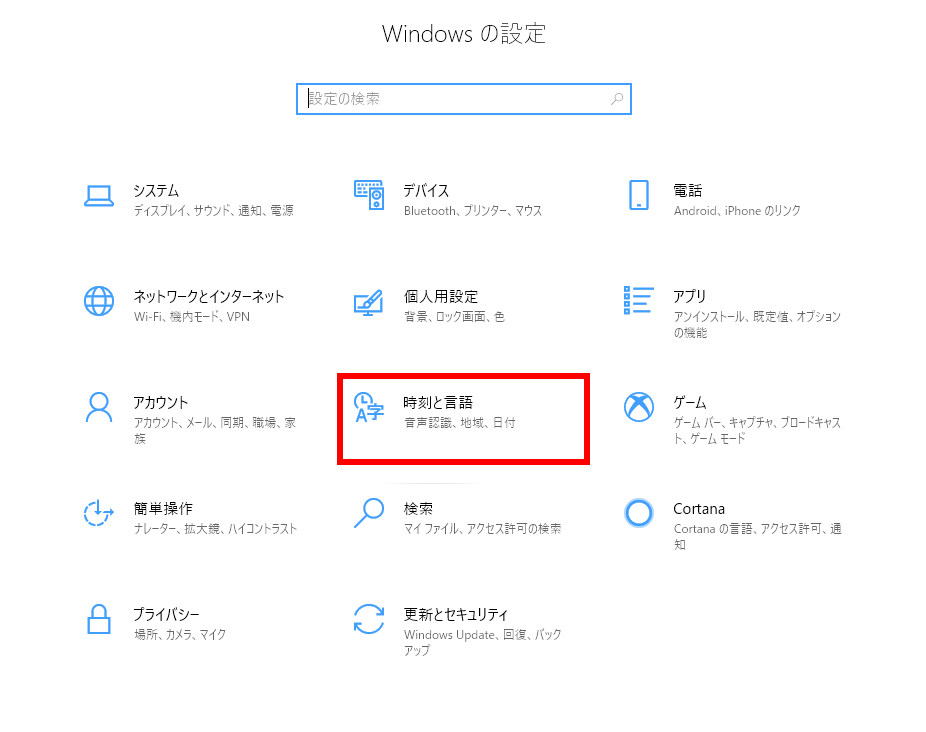Click the 簡単操作 ease of access icon
This screenshot has height=732, width=926.
(x=98, y=513)
